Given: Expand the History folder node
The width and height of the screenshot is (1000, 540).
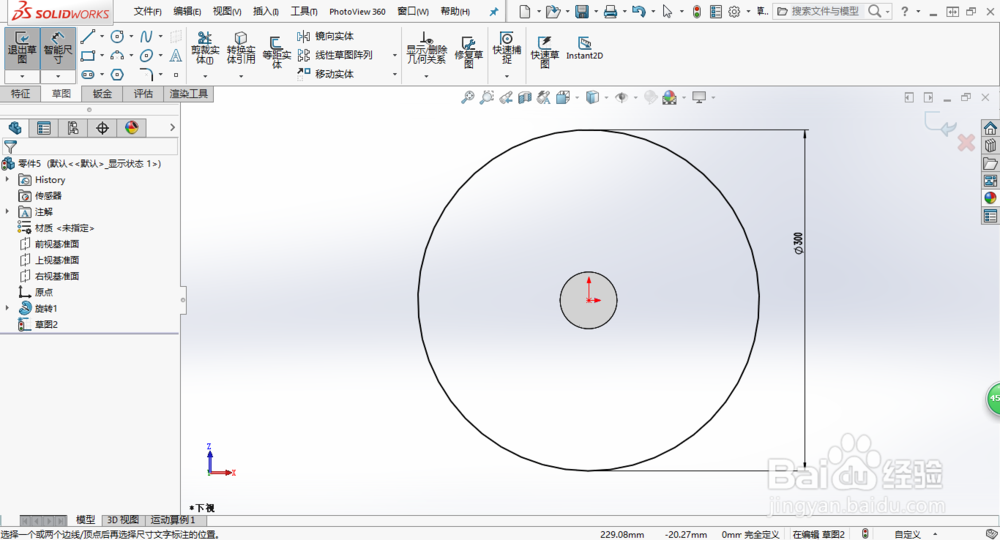Looking at the screenshot, I should (x=8, y=180).
